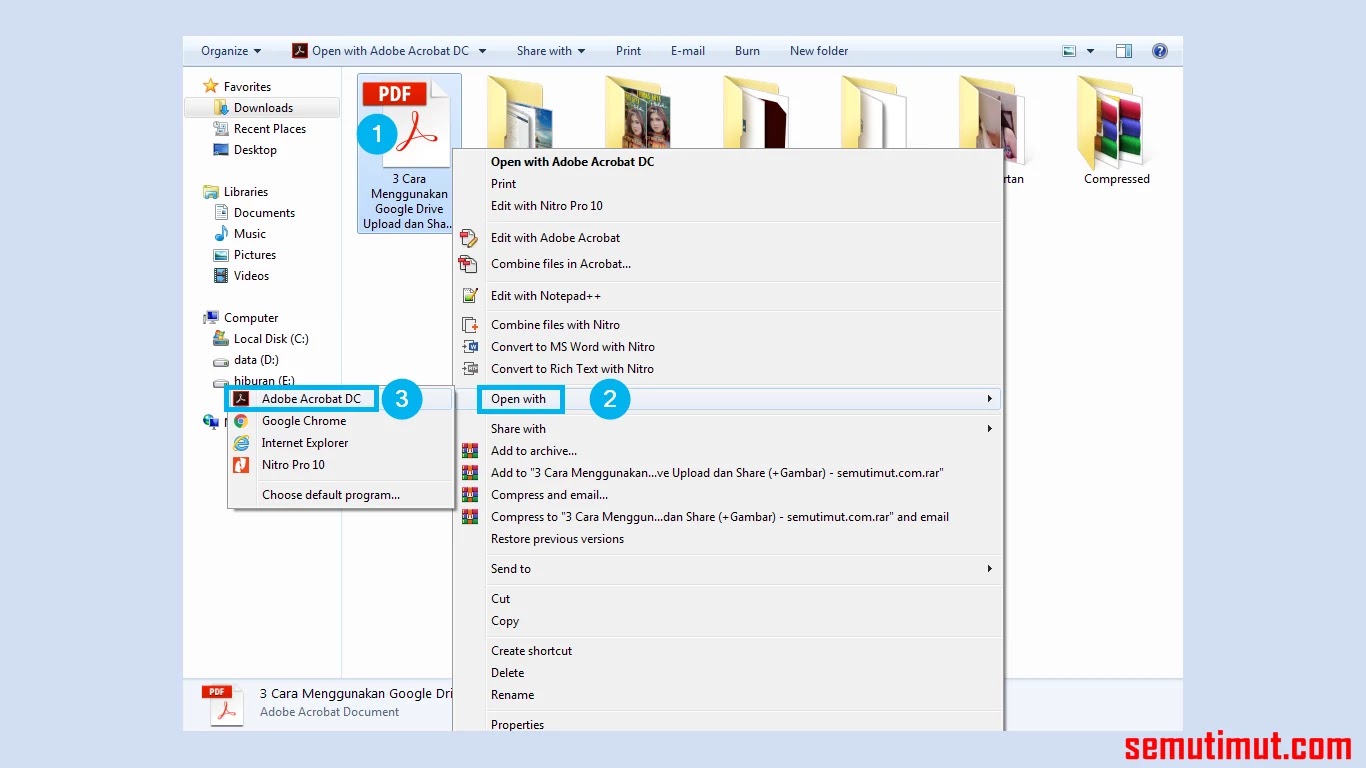Screen dimensions: 1366x768
Task: Click the Google Chrome icon in submenu
Action: (241, 421)
